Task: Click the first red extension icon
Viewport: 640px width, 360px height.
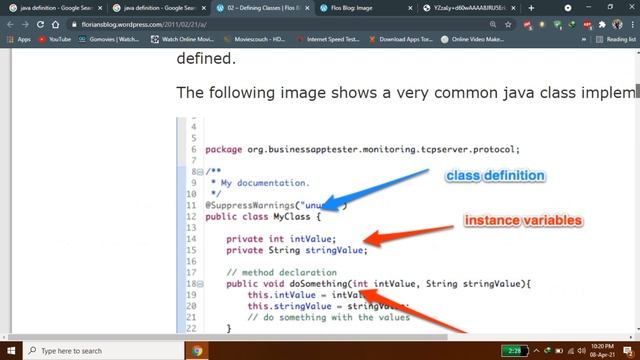Action: 527,25
